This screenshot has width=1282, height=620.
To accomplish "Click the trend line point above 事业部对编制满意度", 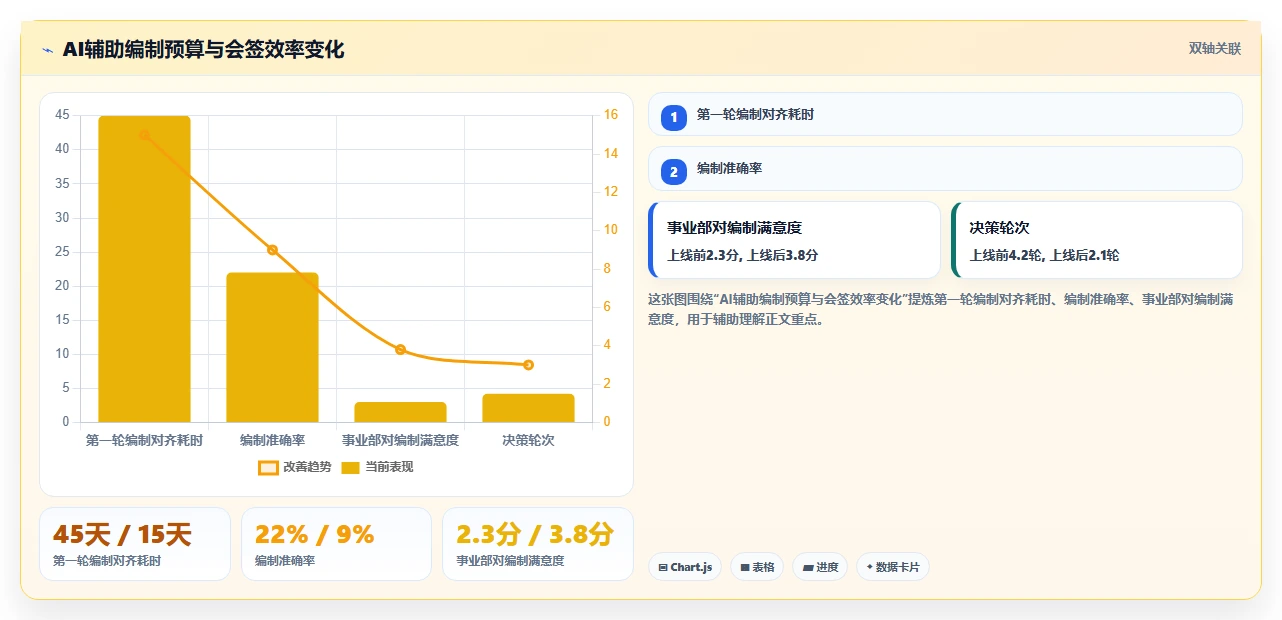I will coord(400,349).
